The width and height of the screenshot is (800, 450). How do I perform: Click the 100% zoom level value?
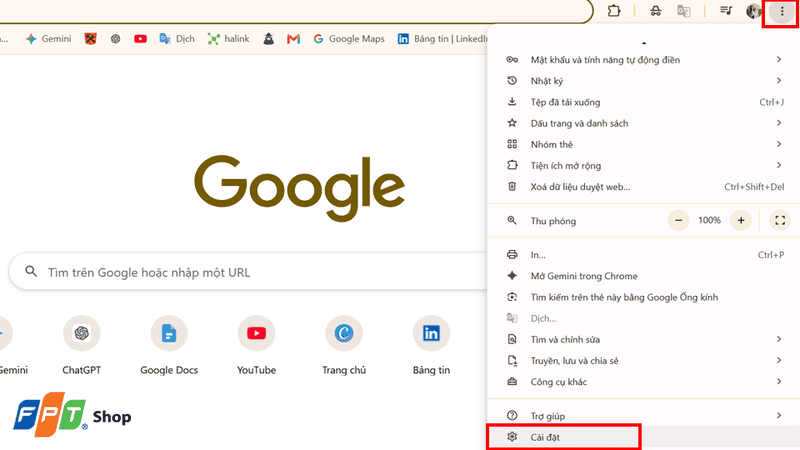tap(709, 220)
